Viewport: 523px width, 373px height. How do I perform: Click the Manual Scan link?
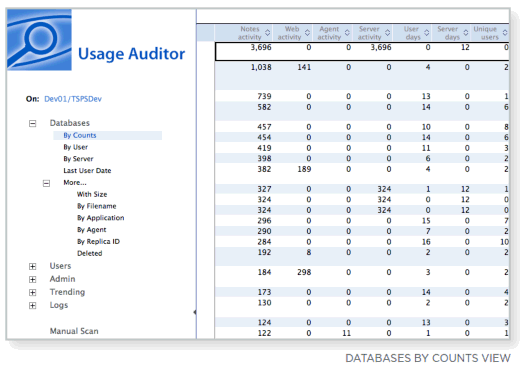(x=74, y=331)
